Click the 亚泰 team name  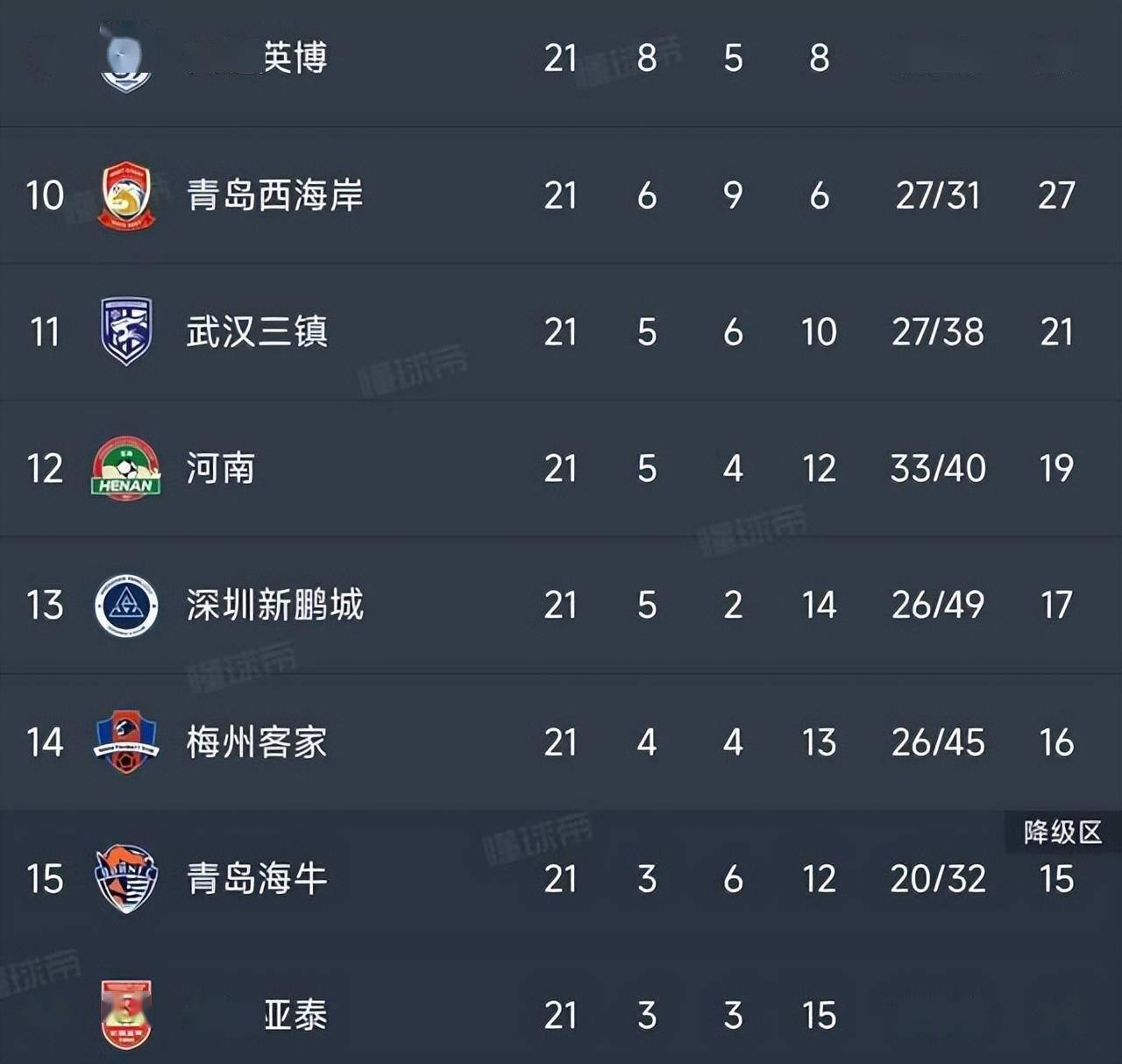click(x=295, y=1016)
